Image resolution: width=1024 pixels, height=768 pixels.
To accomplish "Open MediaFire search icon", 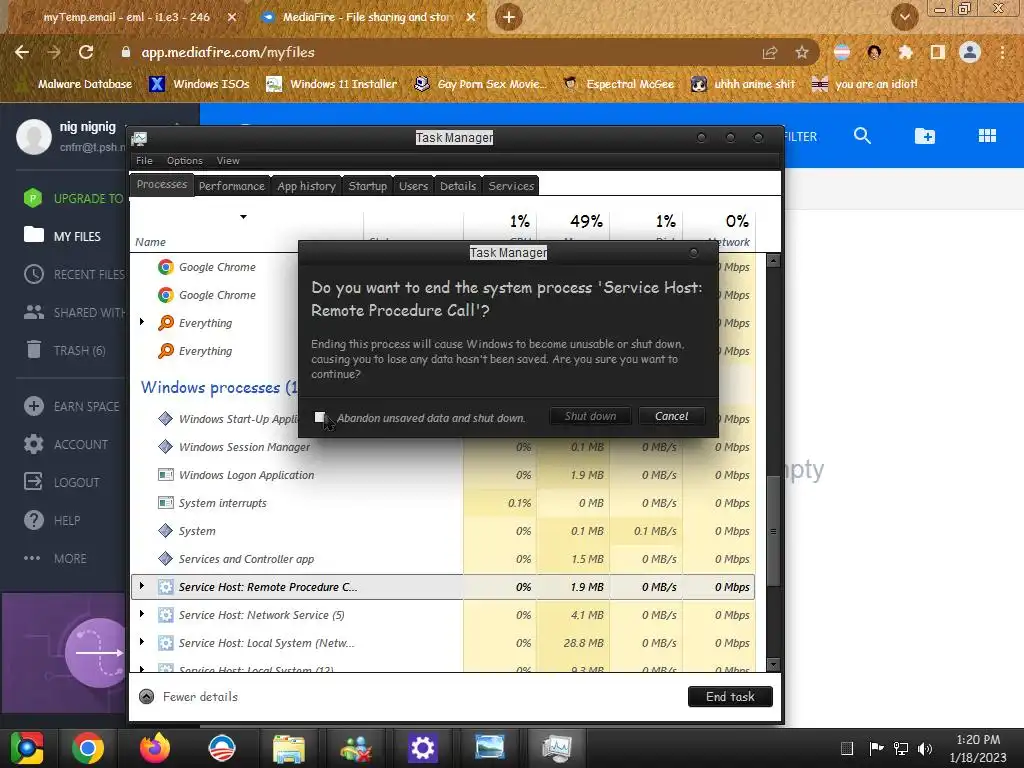I will 862,136.
